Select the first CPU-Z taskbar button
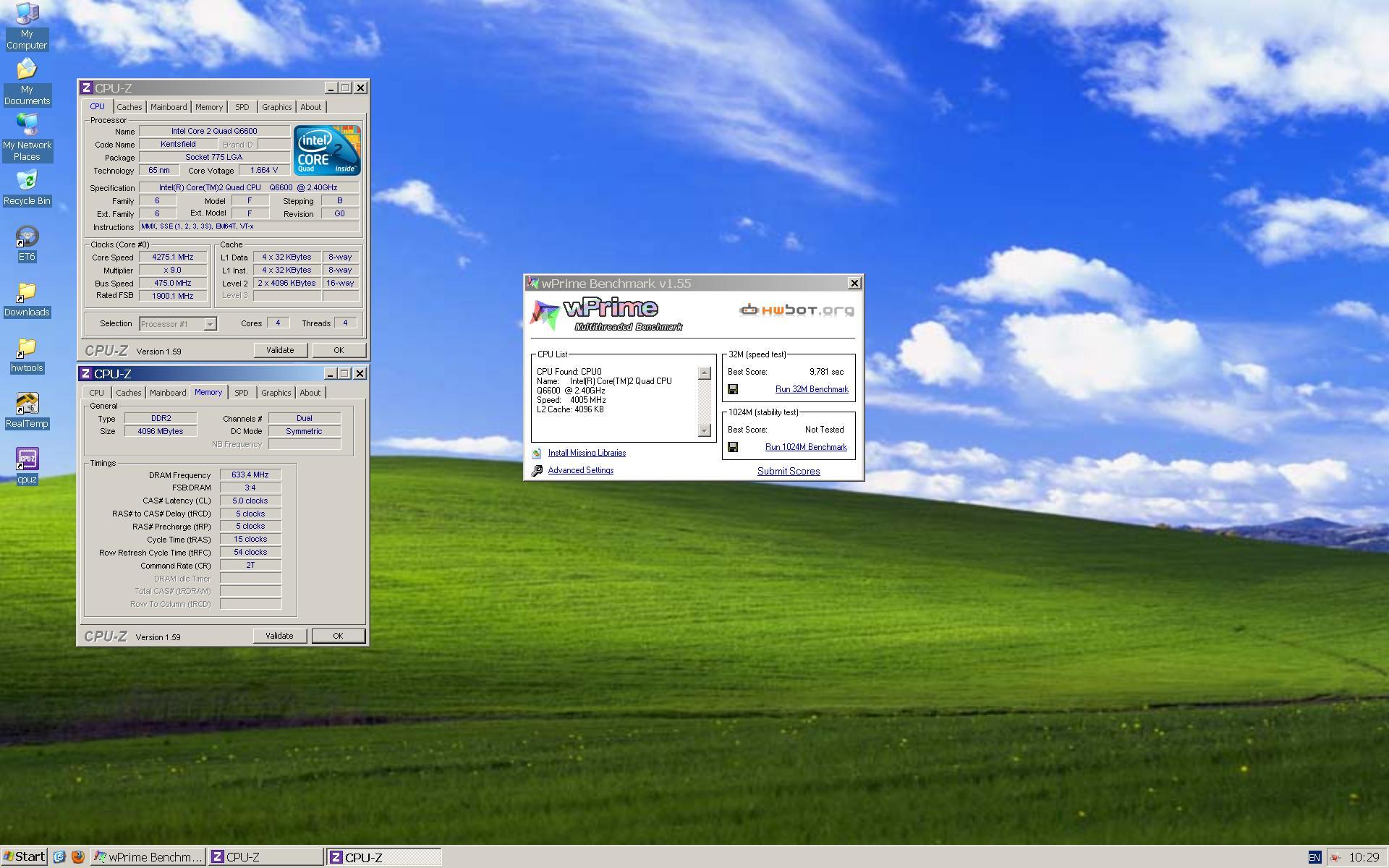Viewport: 1389px width, 868px height. (266, 857)
